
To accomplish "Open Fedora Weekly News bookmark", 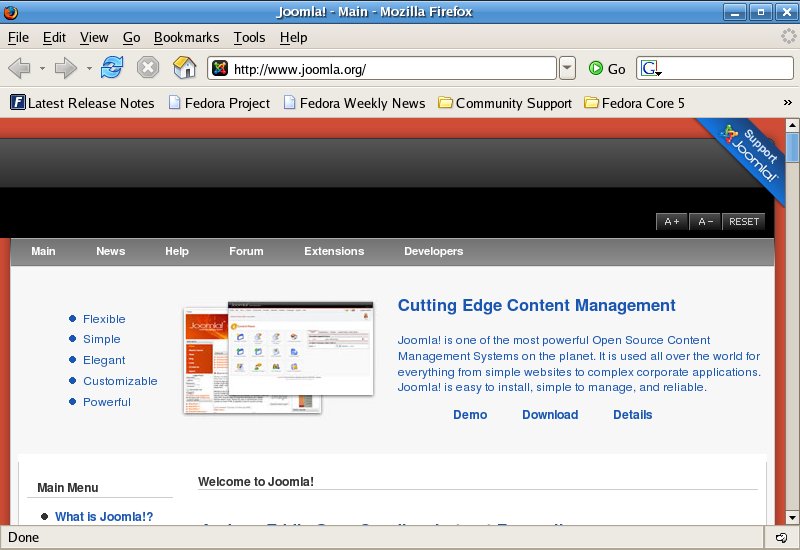I will coord(355,103).
